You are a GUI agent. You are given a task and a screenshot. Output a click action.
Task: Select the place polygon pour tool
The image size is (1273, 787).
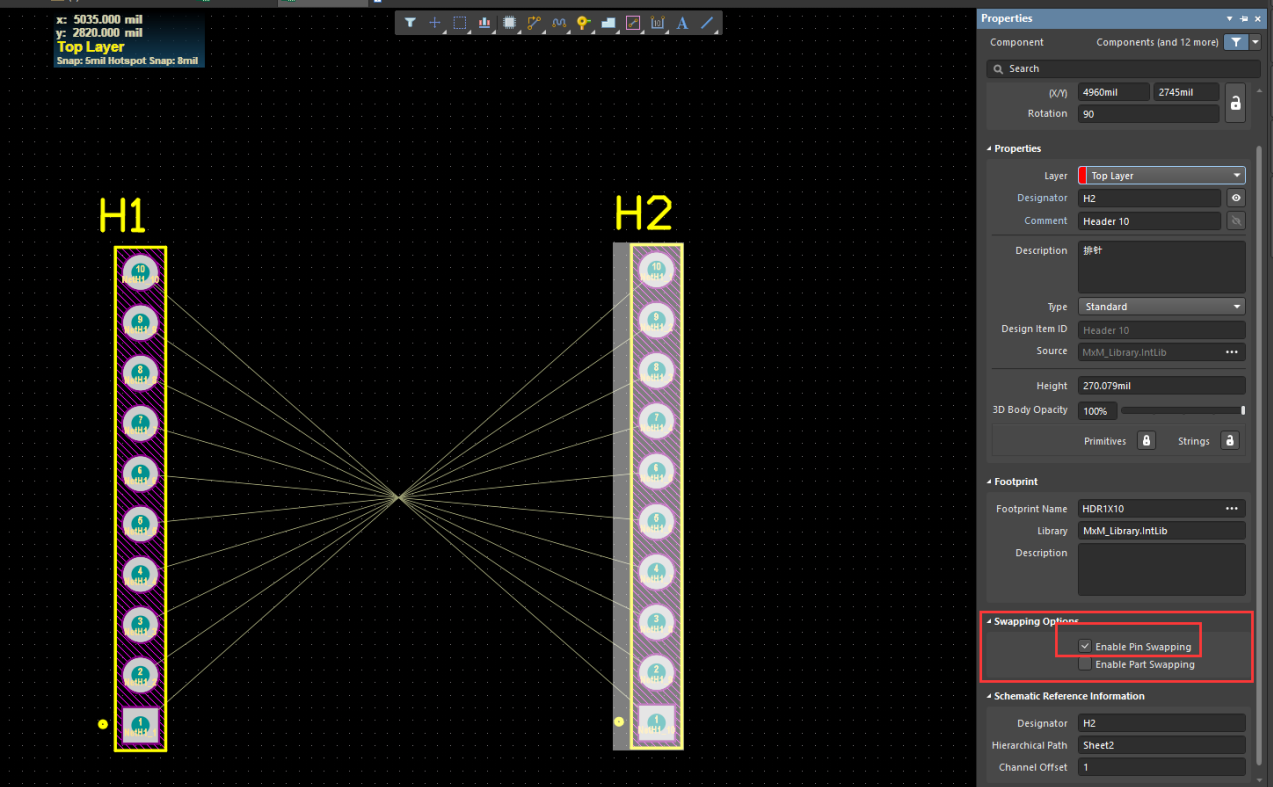point(608,22)
